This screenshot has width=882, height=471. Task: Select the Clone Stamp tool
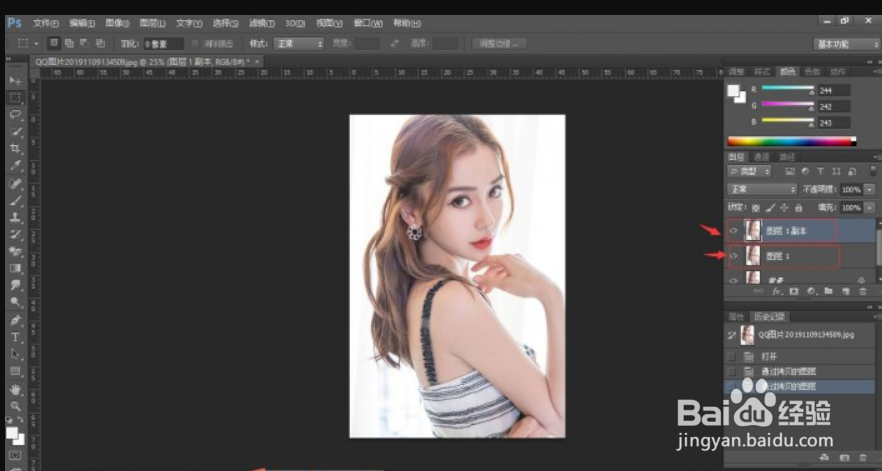coord(15,217)
